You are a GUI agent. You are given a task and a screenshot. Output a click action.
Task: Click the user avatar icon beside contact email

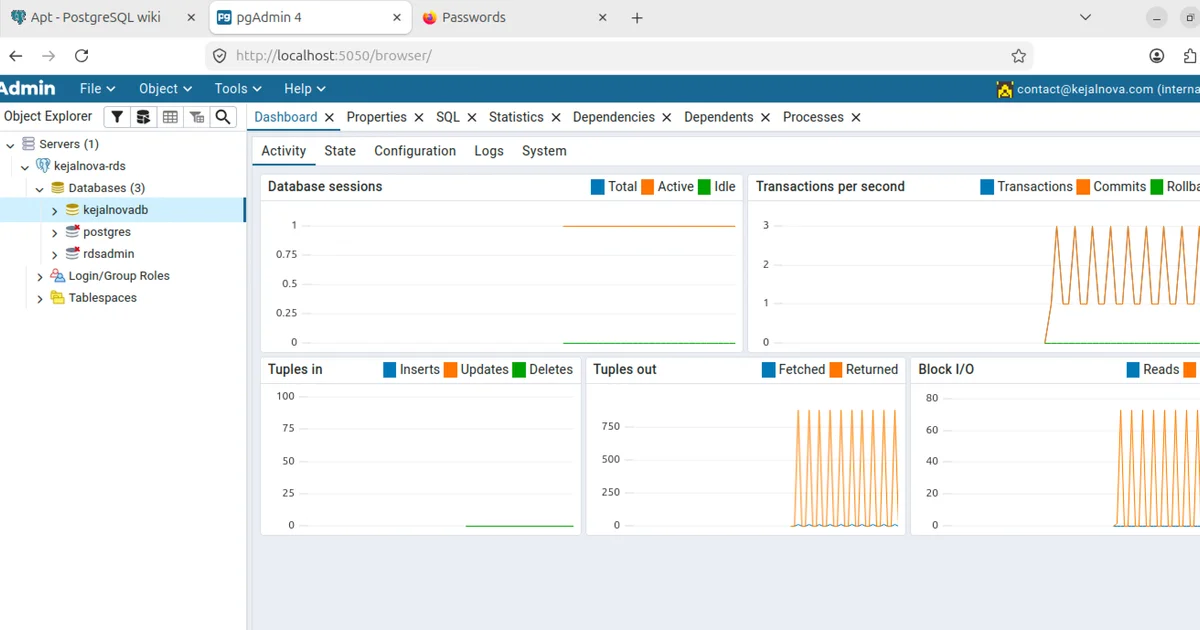1005,89
